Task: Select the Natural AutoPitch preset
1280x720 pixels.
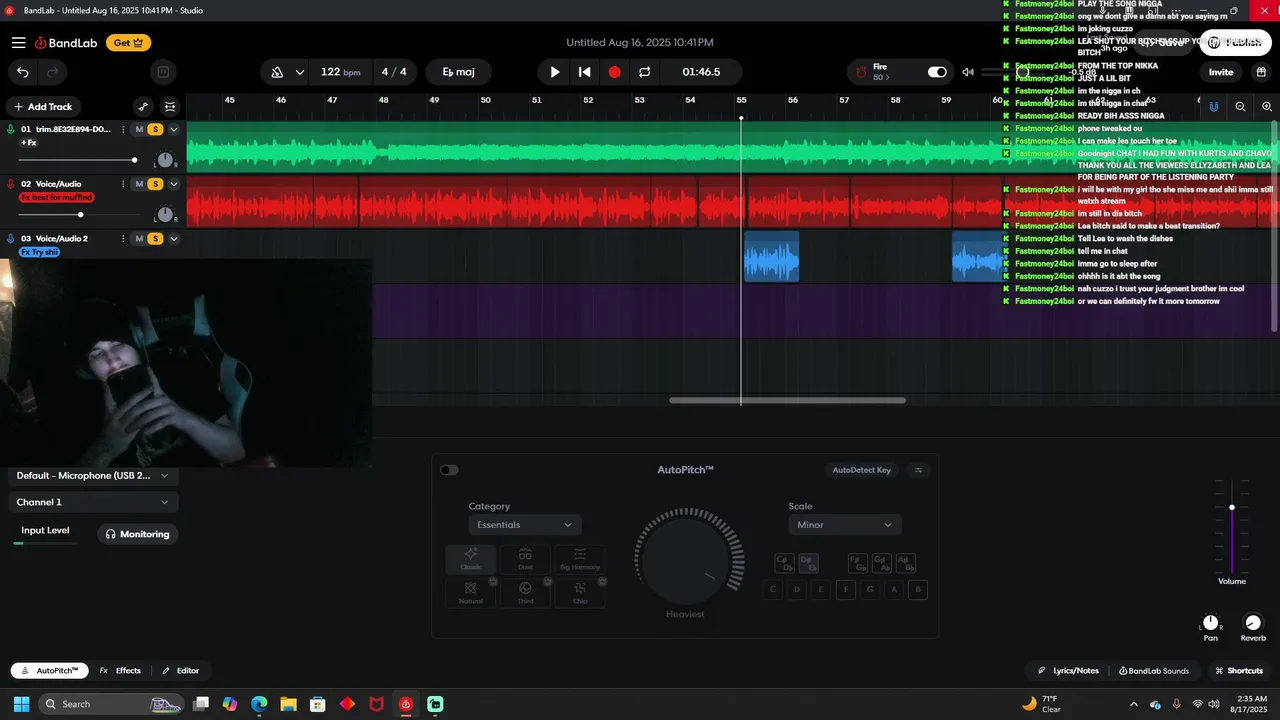Action: tap(470, 593)
